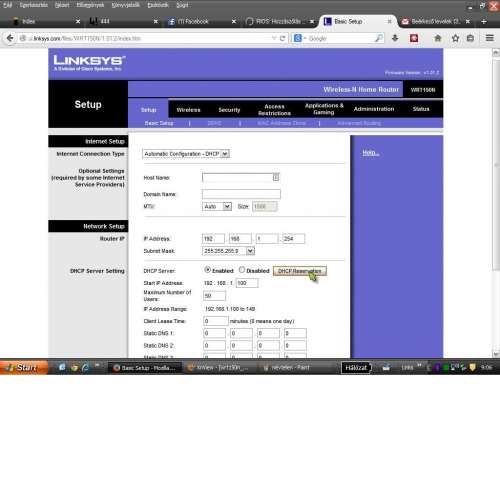Viewport: 500px width, 488px height.
Task: Open the Halozat taskbar toolbar
Action: [x=356, y=367]
